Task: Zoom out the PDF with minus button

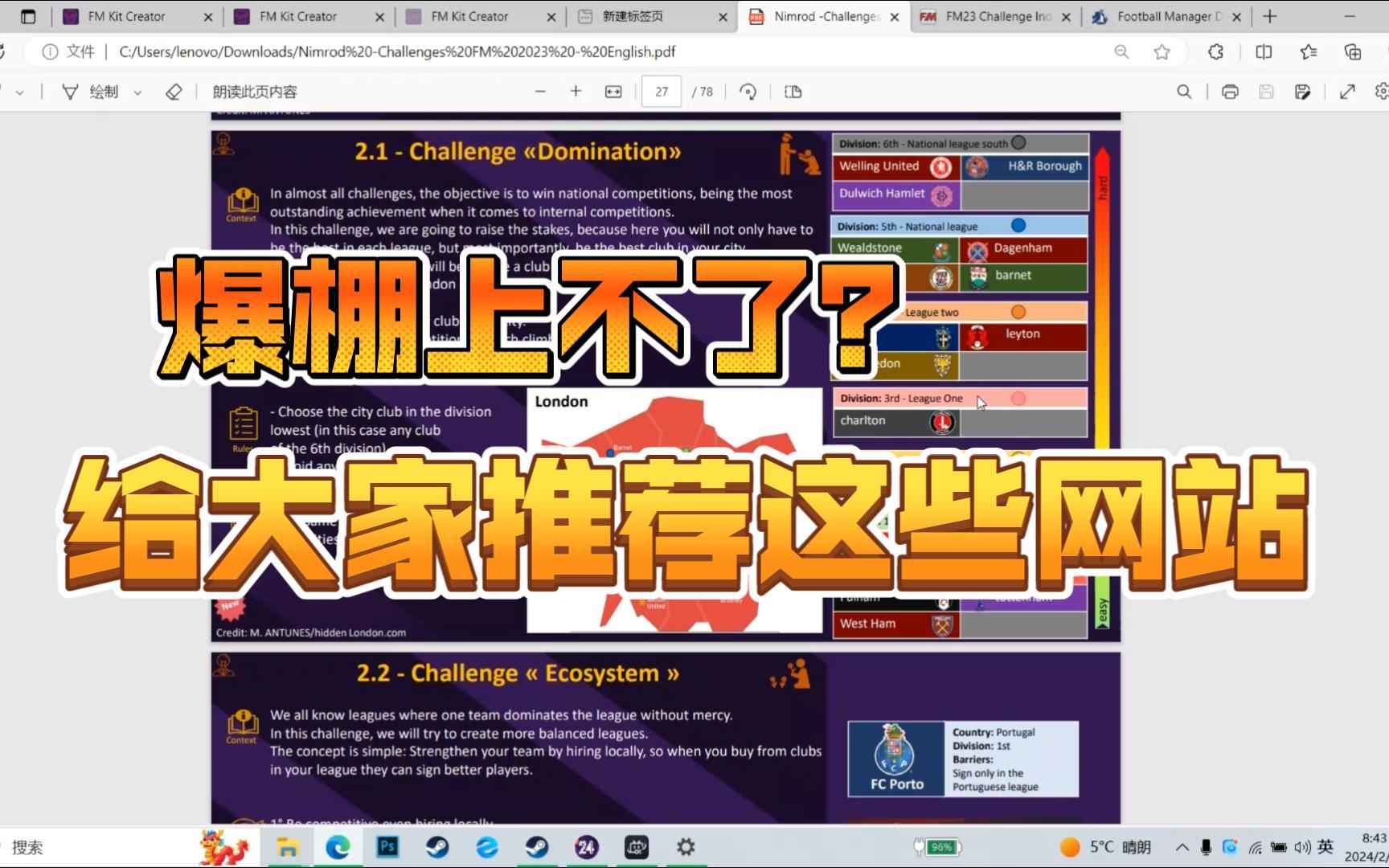Action: pyautogui.click(x=540, y=92)
